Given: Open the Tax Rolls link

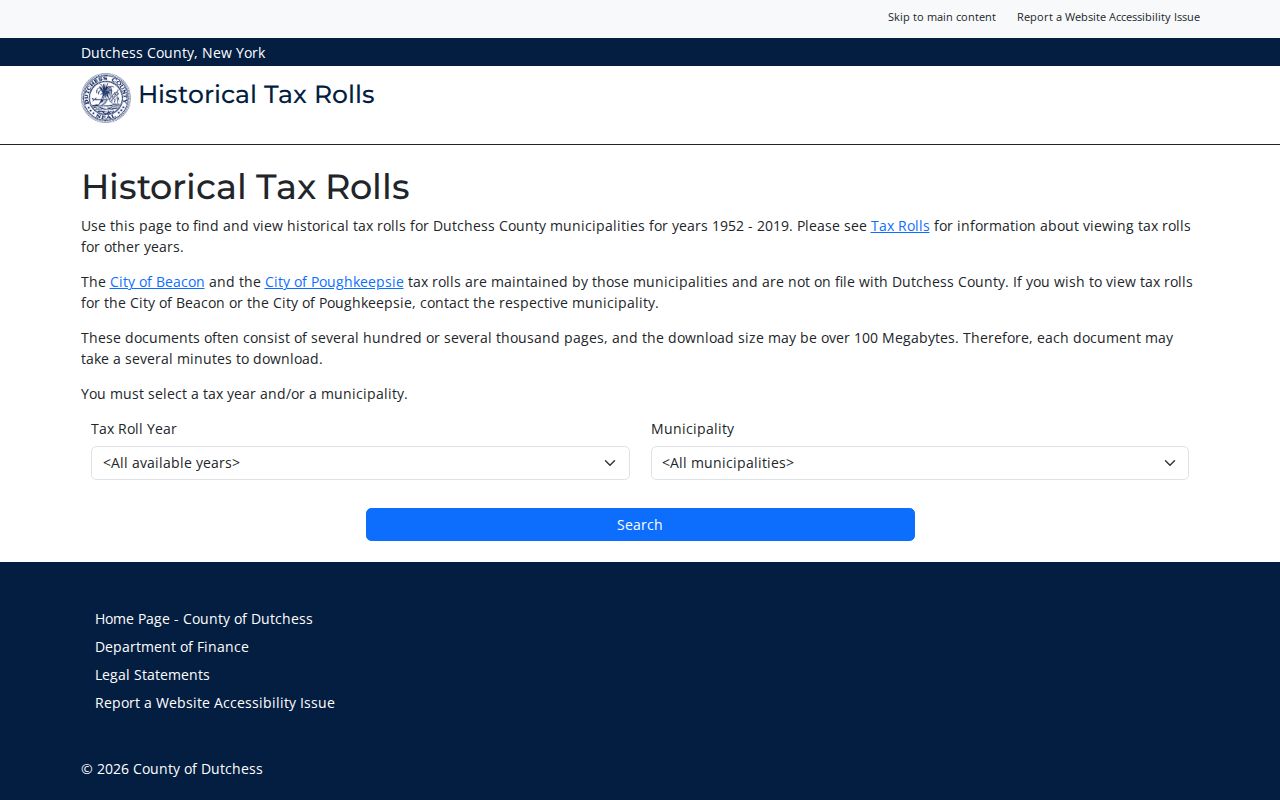Looking at the screenshot, I should 900,226.
